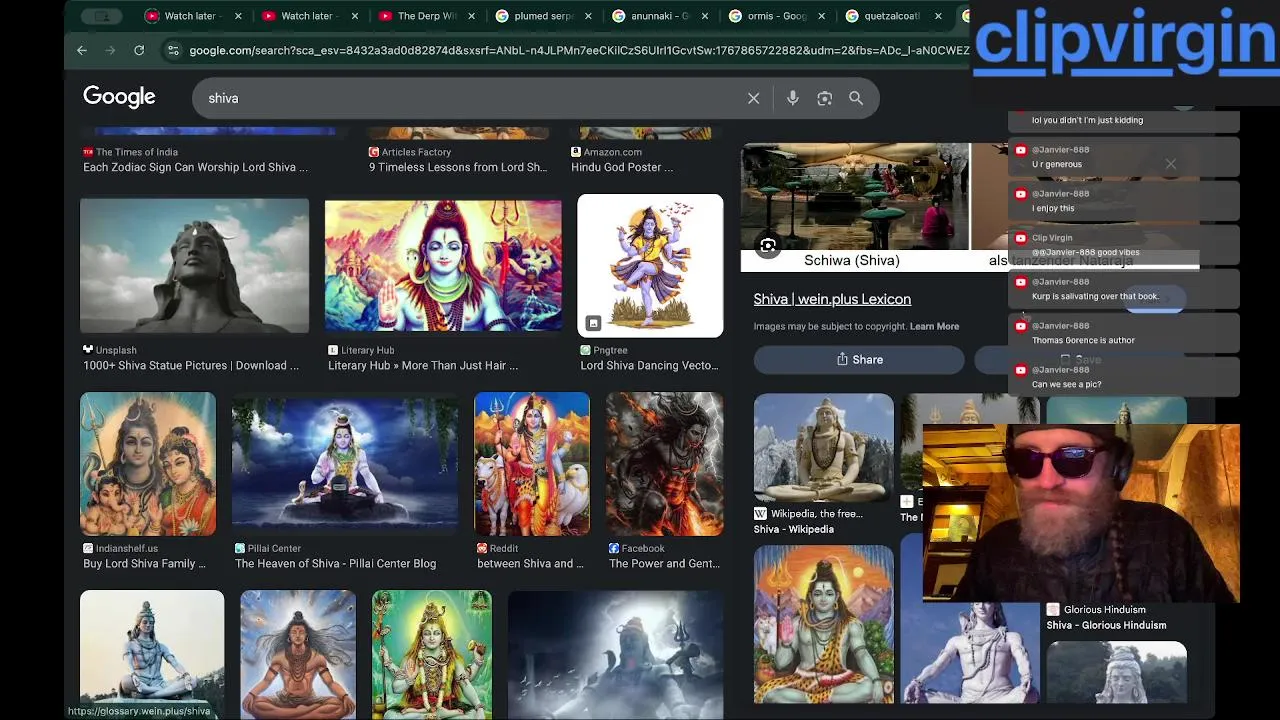Click 'Literary Hub » More Than Just Hair' caption
This screenshot has height=720, width=1280.
coord(423,366)
